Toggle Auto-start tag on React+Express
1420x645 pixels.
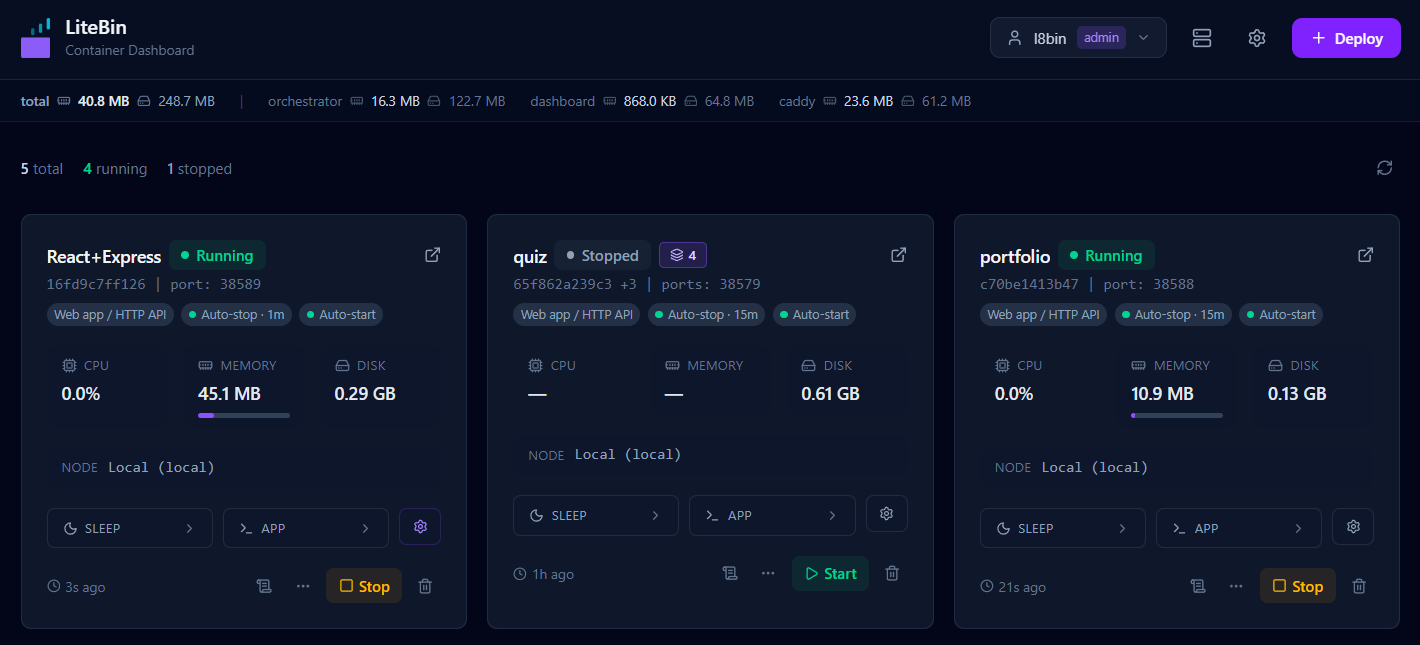(x=341, y=314)
